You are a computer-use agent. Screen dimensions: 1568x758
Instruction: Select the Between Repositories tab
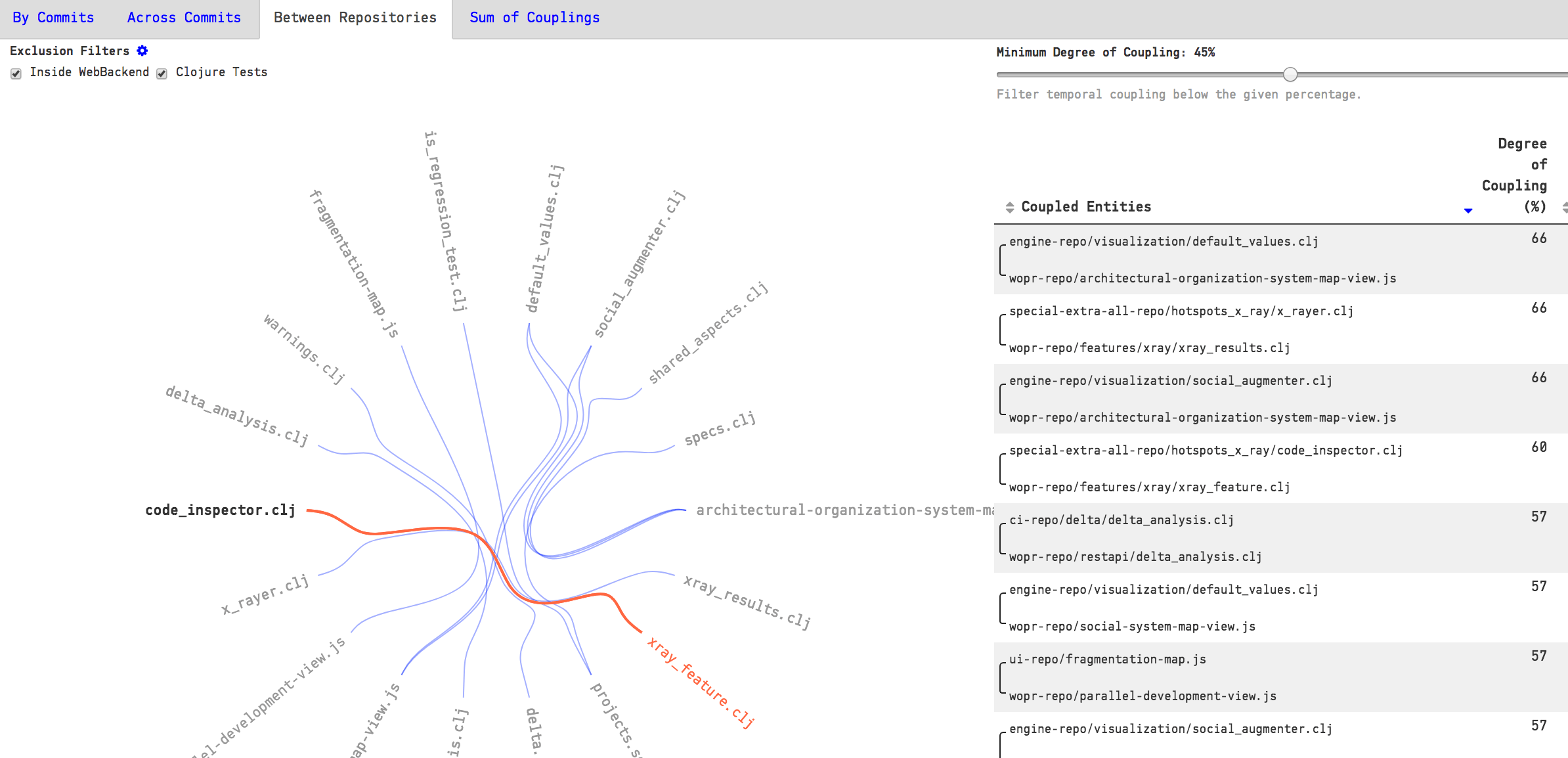click(355, 18)
